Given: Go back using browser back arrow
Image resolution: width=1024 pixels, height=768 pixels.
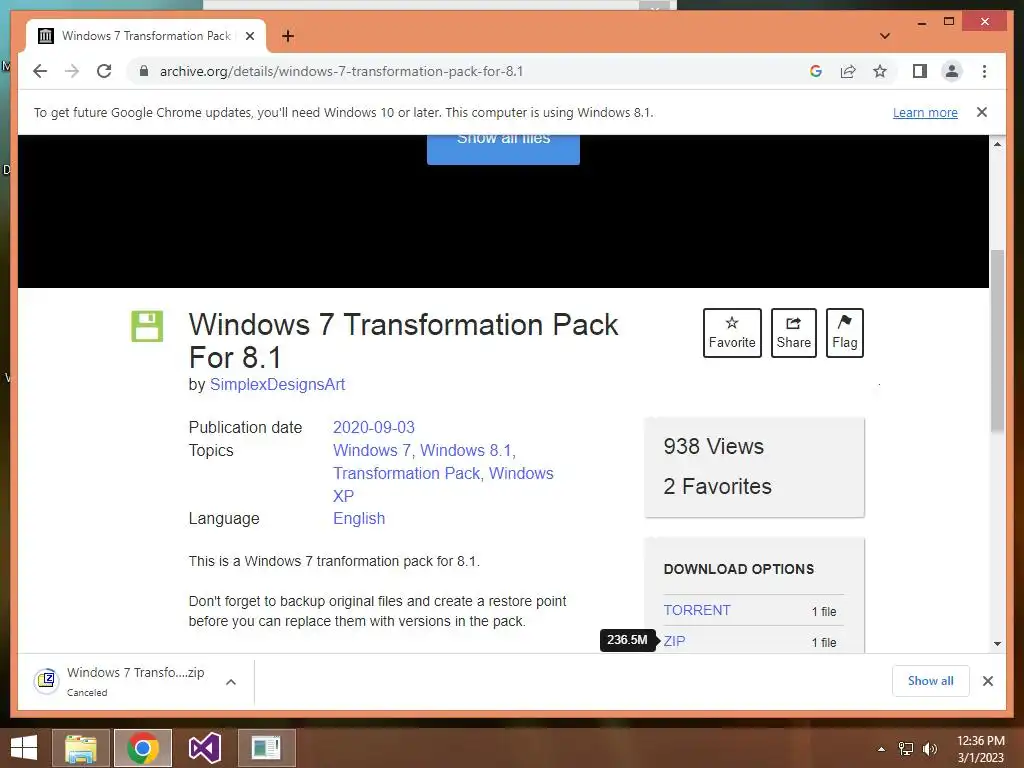Looking at the screenshot, I should pyautogui.click(x=40, y=71).
